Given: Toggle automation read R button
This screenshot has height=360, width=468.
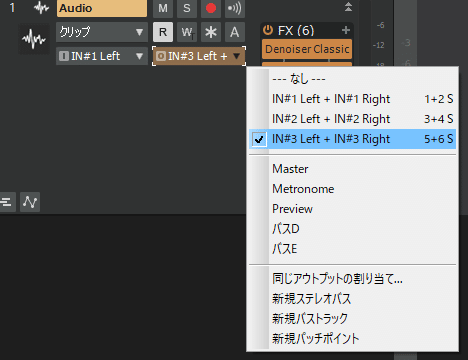Looking at the screenshot, I should pos(163,32).
